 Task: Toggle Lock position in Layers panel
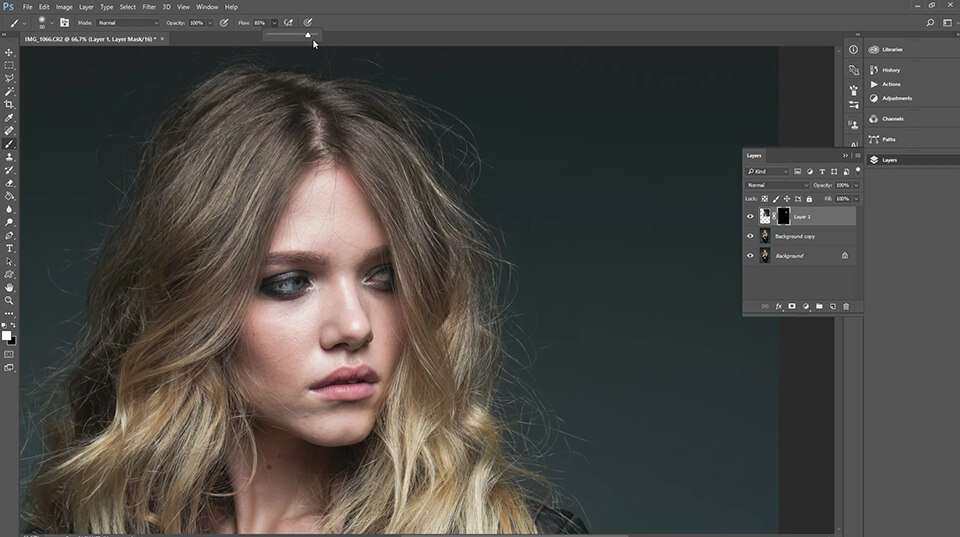787,199
